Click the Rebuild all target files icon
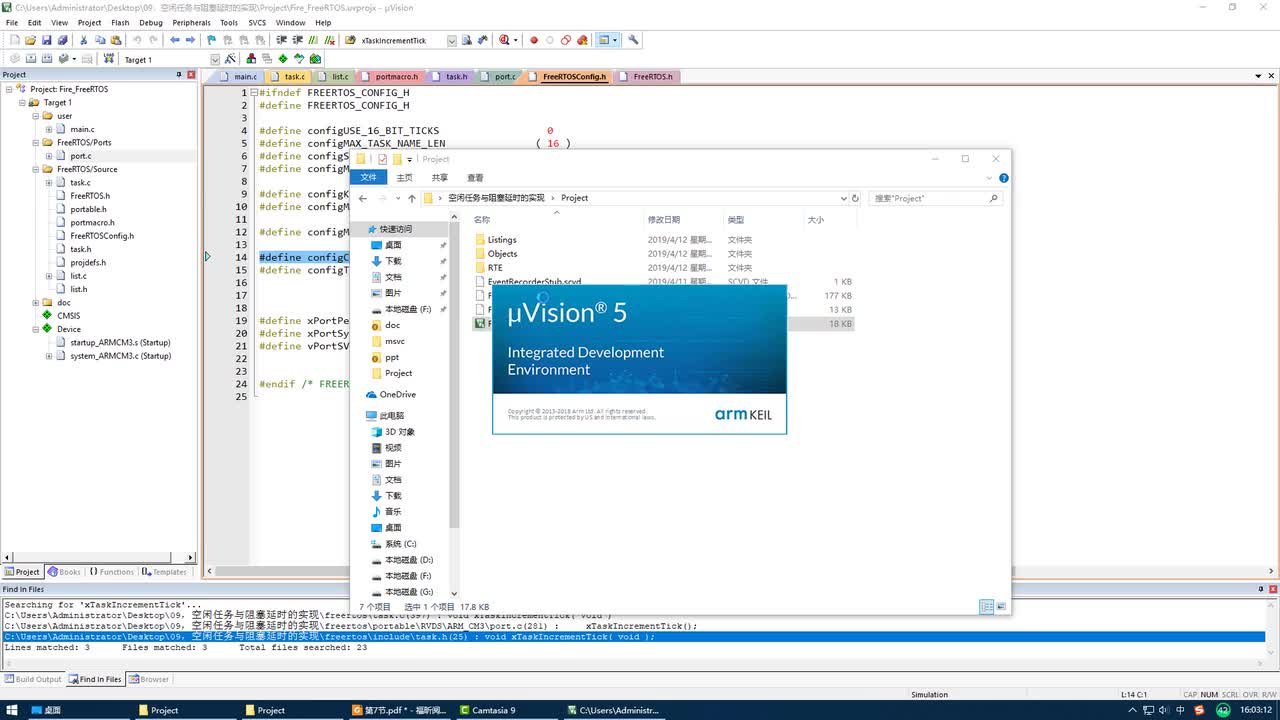This screenshot has width=1280, height=720. (47, 59)
